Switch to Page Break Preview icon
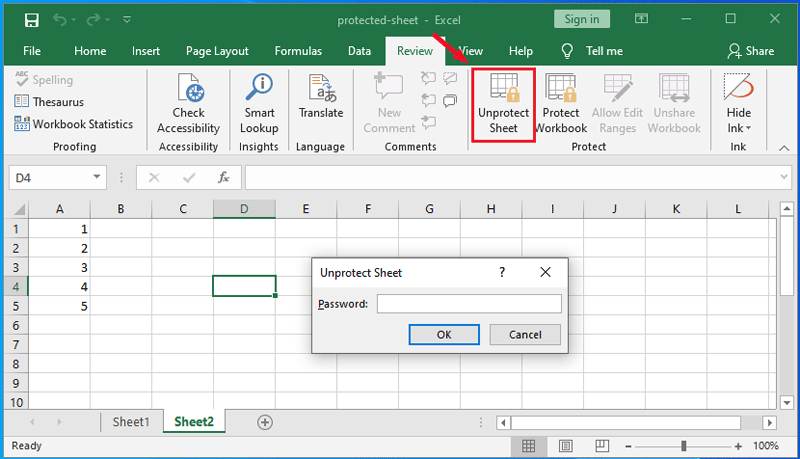800x459 pixels. pos(602,446)
